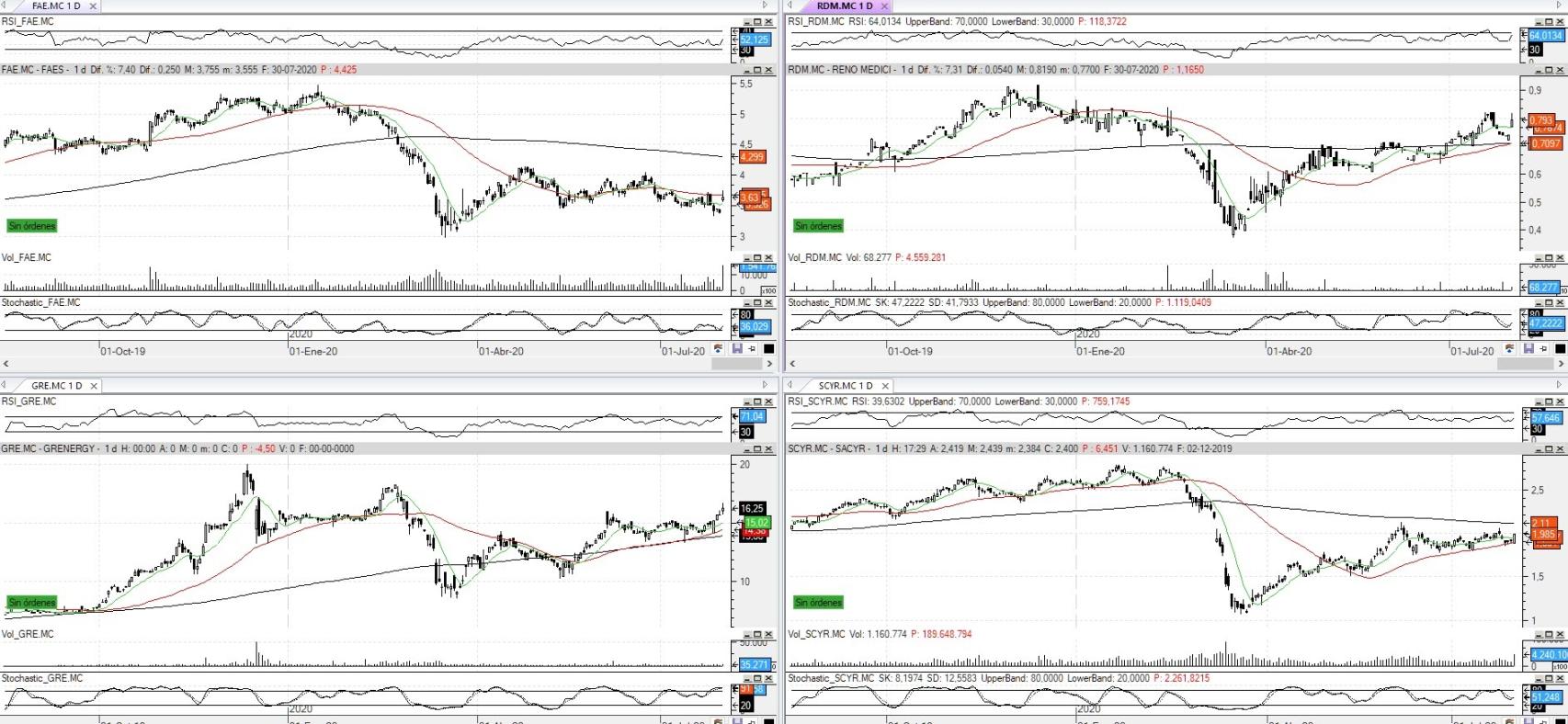Minimize the Vol_RDM.MC volume panel
This screenshot has width=1568, height=724.
pos(1539,258)
